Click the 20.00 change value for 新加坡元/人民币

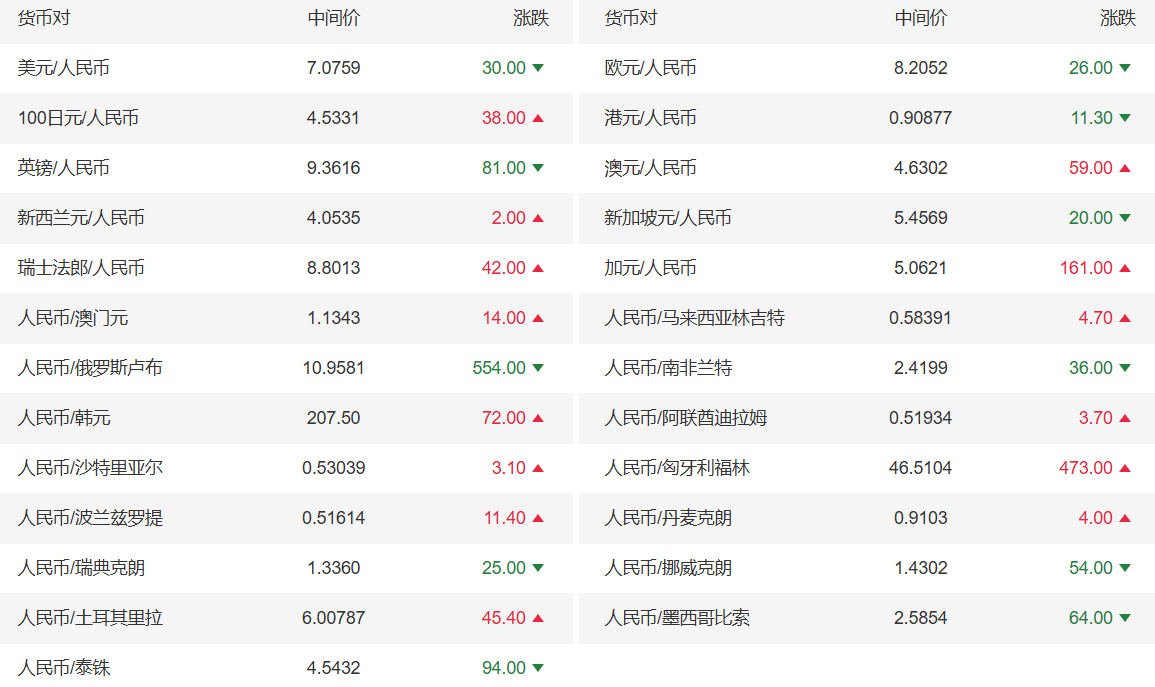[1090, 218]
